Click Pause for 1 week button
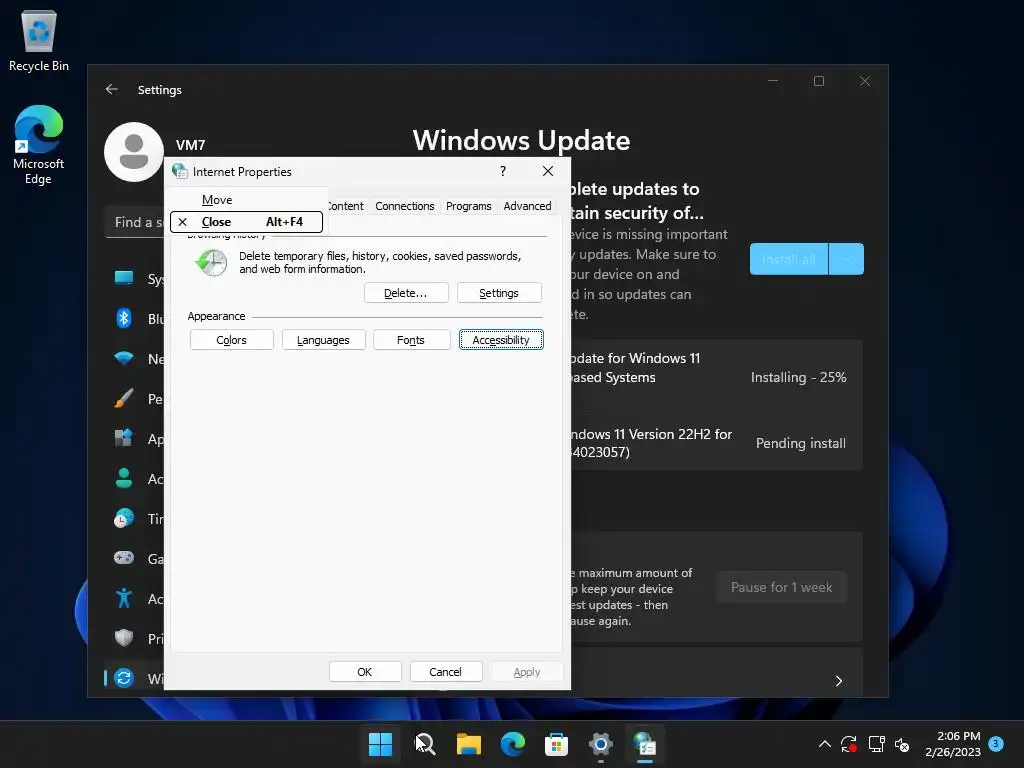 point(782,587)
